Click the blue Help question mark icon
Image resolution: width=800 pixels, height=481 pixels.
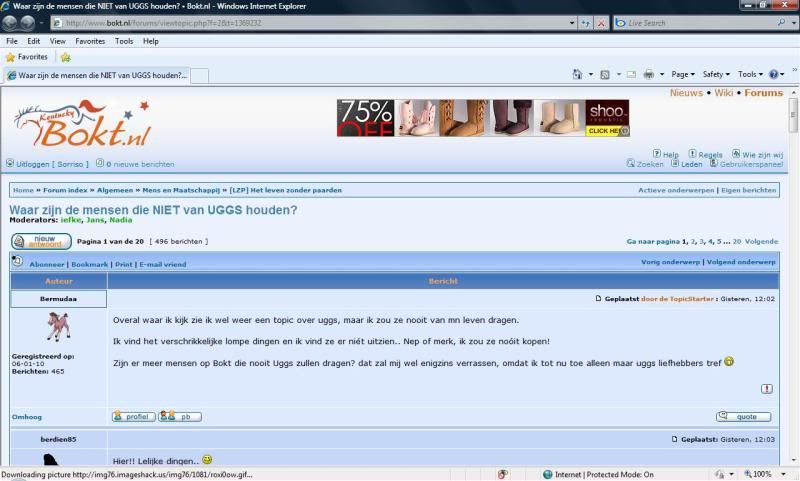(773, 74)
